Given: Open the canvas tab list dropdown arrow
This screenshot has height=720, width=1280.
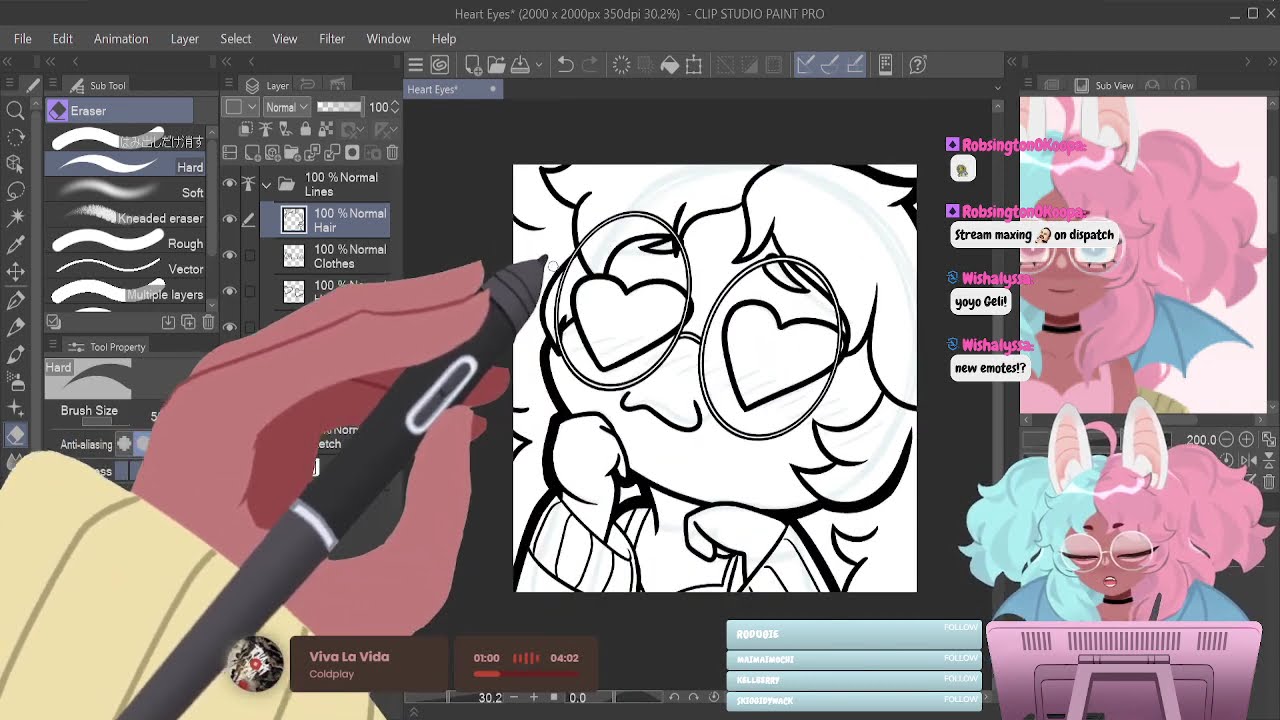Looking at the screenshot, I should (x=997, y=89).
